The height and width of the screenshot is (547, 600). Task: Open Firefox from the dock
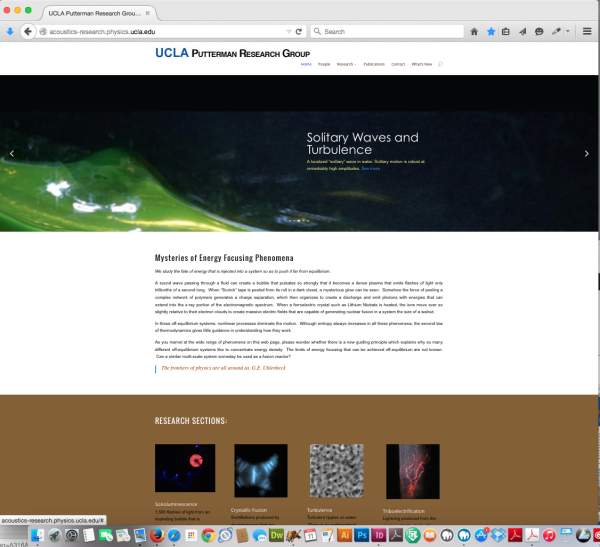coord(157,535)
